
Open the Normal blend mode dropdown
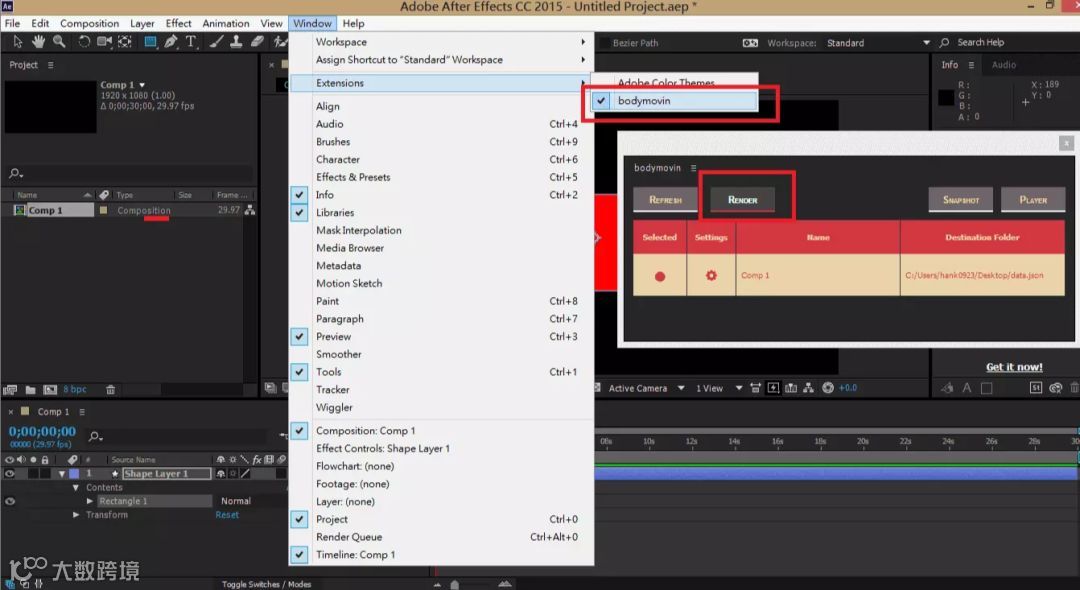coord(236,501)
